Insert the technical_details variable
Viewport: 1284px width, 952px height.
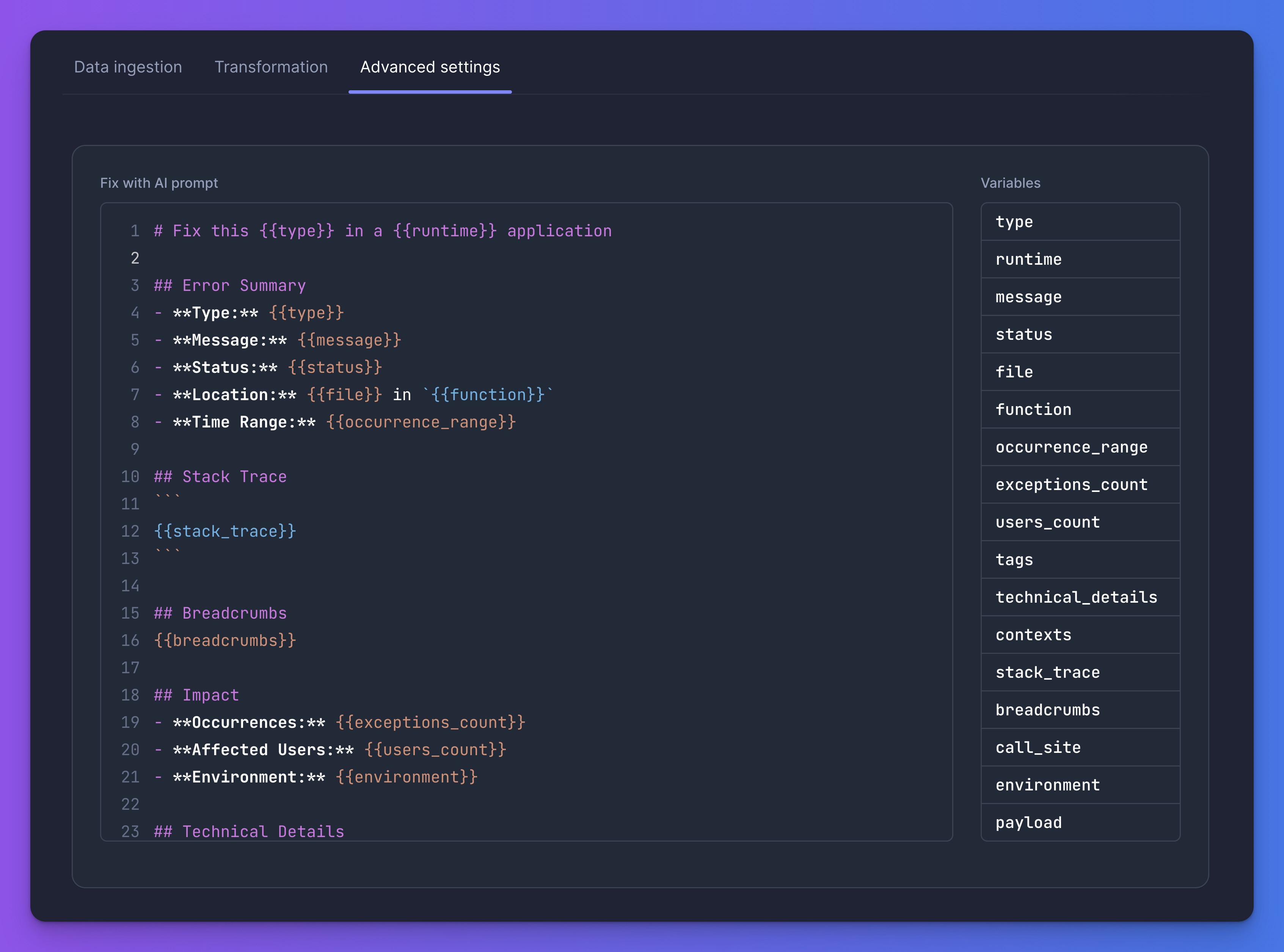tap(1080, 597)
